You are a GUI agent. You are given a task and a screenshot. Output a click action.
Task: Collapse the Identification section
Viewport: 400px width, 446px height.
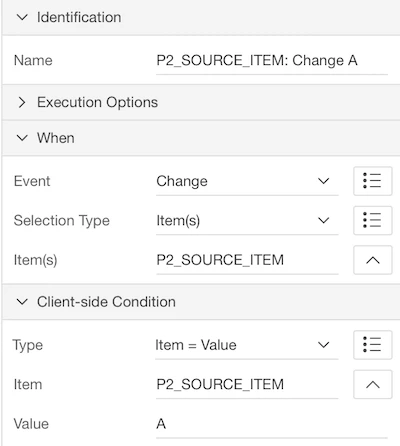[x=22, y=17]
